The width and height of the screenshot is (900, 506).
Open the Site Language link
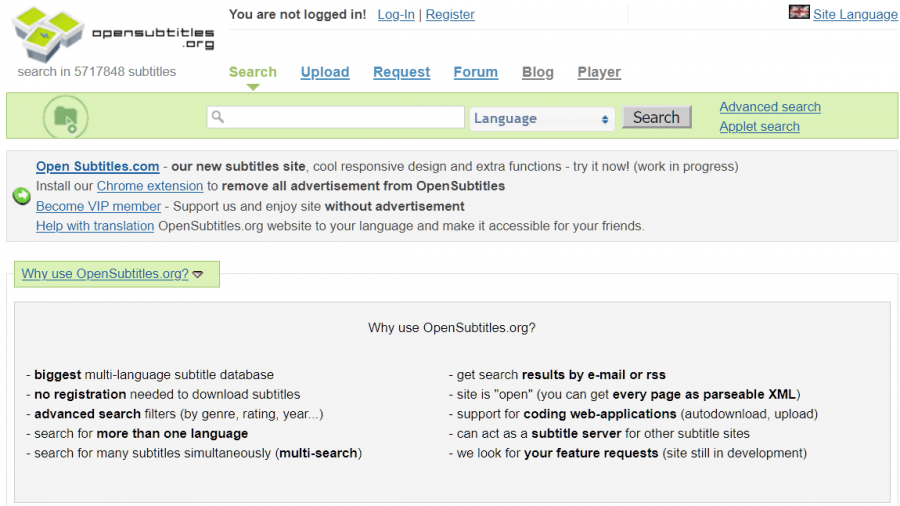(855, 14)
